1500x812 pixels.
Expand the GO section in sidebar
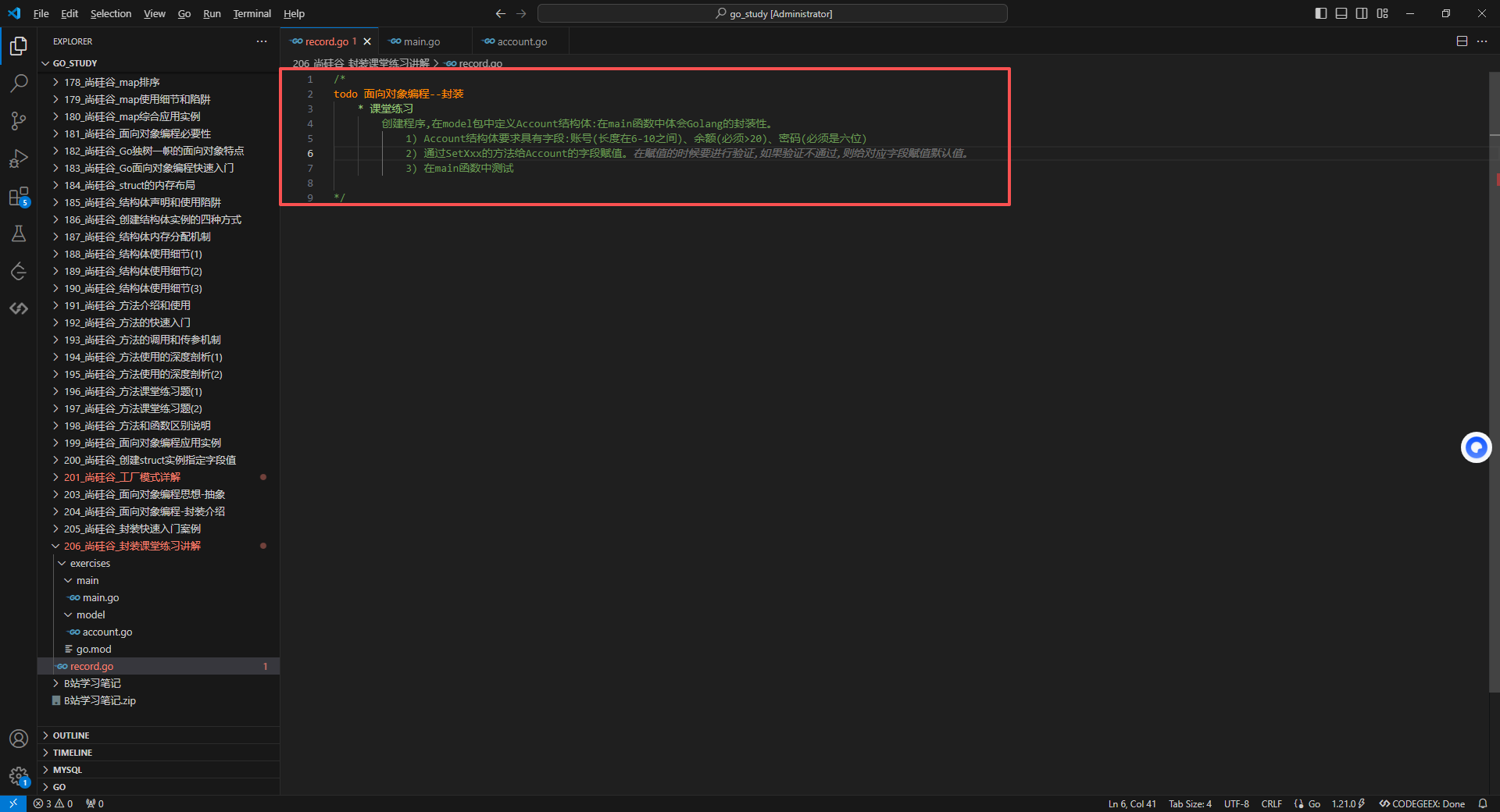point(159,787)
